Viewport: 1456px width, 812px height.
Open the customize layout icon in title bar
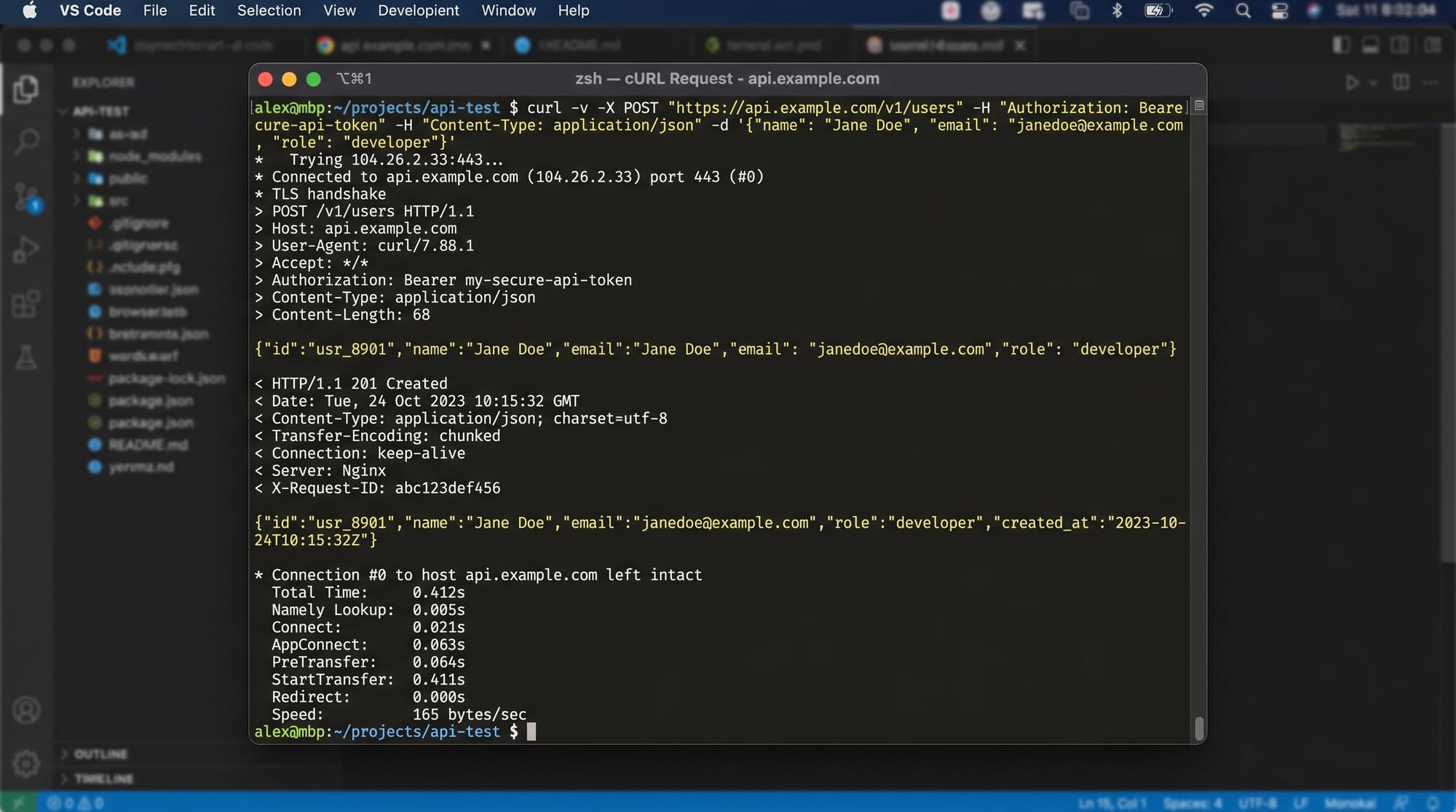coord(1432,45)
